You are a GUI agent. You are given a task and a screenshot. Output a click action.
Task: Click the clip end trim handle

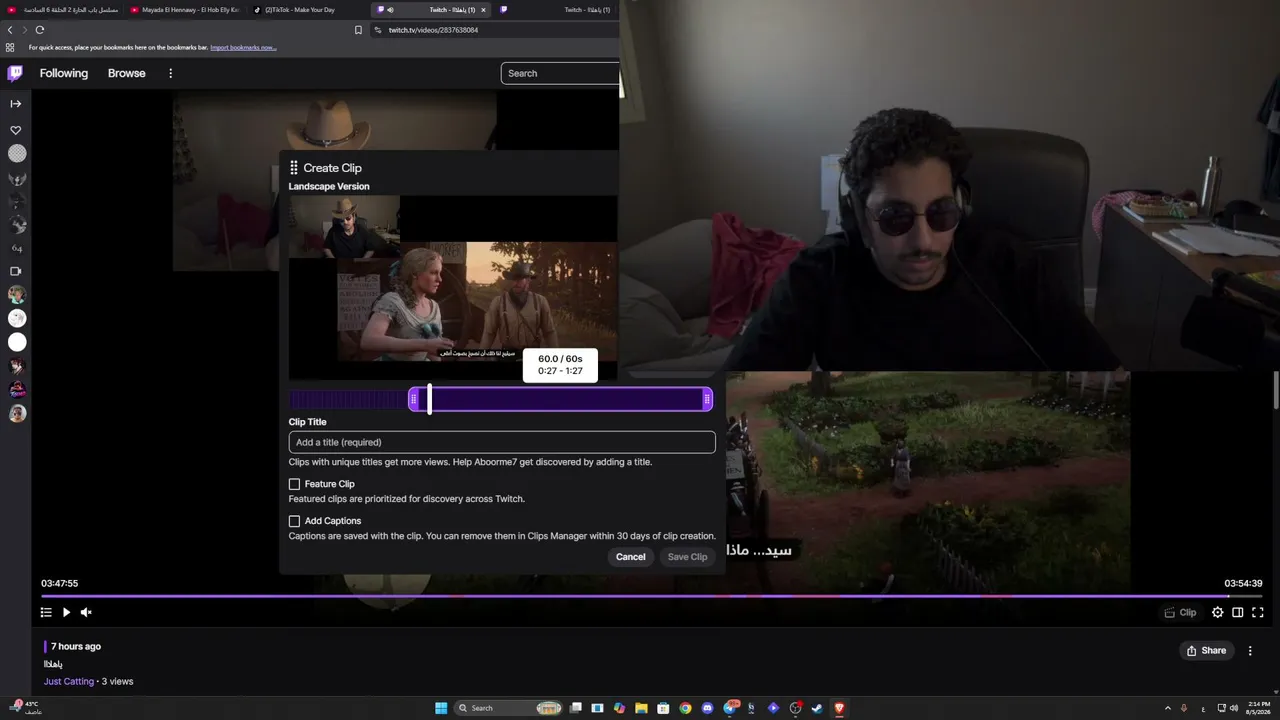(707, 400)
